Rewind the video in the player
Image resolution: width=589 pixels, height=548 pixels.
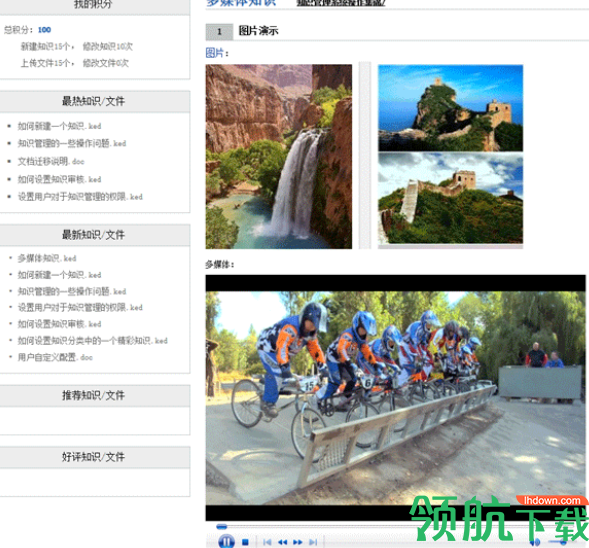pyautogui.click(x=282, y=542)
